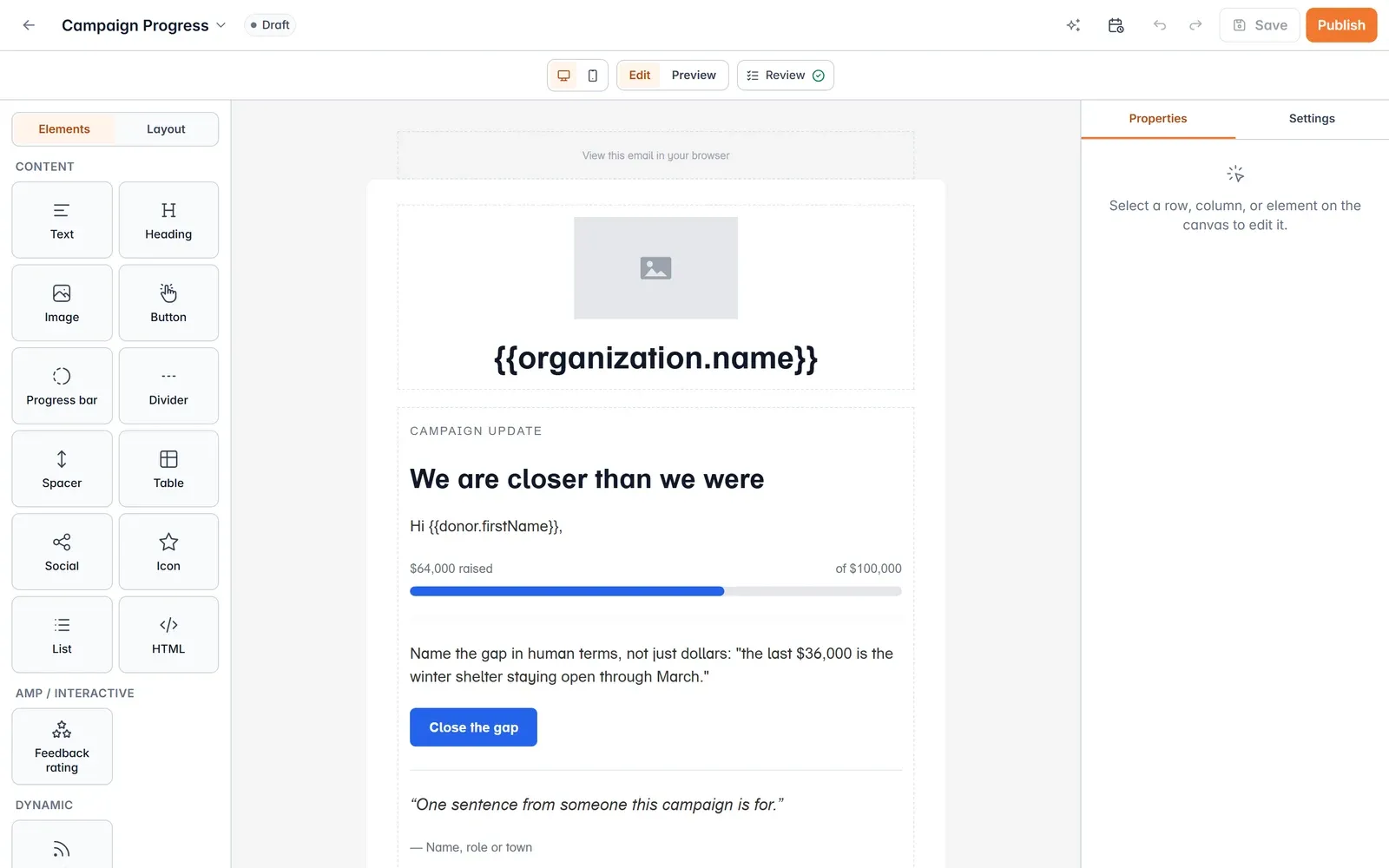Add an Image element
This screenshot has height=868, width=1389.
pos(62,303)
